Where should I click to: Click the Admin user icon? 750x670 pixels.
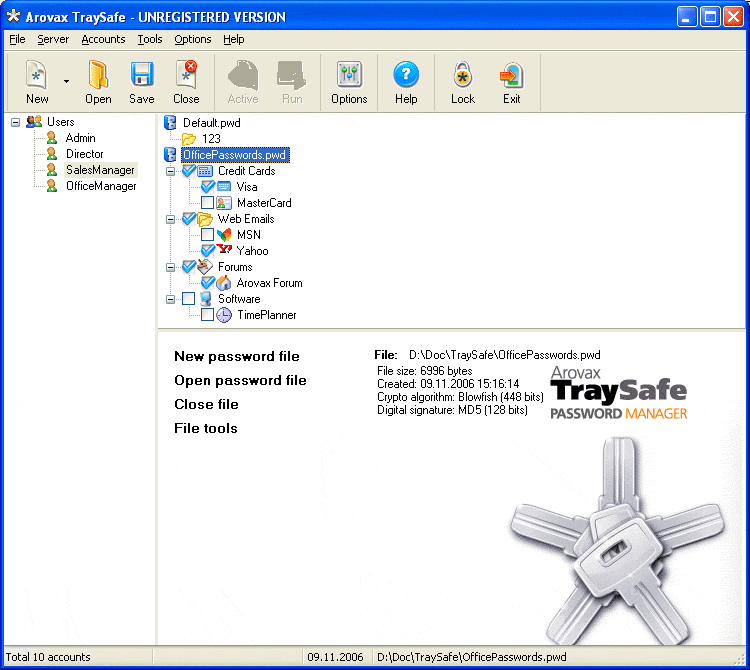point(52,138)
